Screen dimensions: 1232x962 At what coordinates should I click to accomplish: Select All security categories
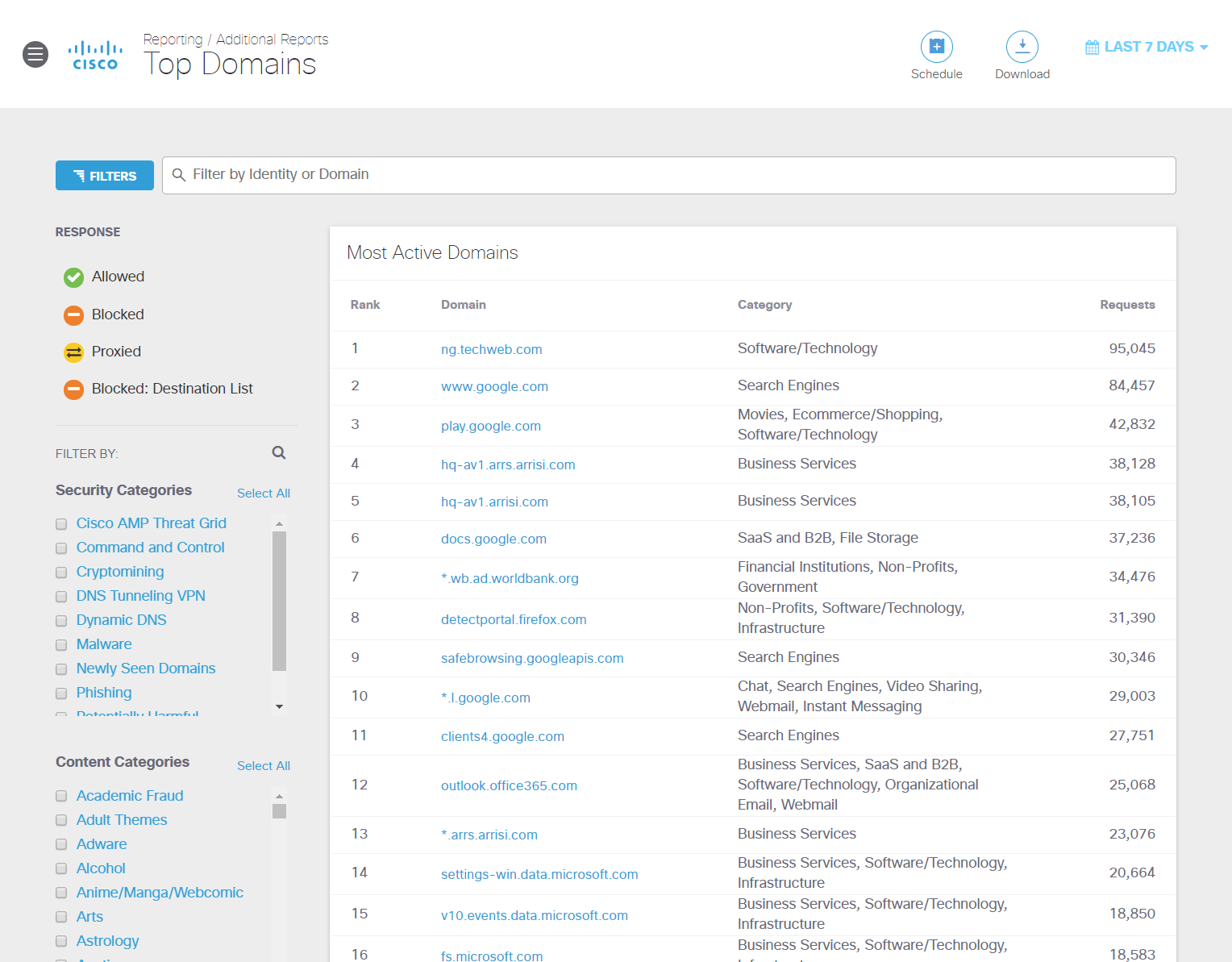[x=263, y=493]
